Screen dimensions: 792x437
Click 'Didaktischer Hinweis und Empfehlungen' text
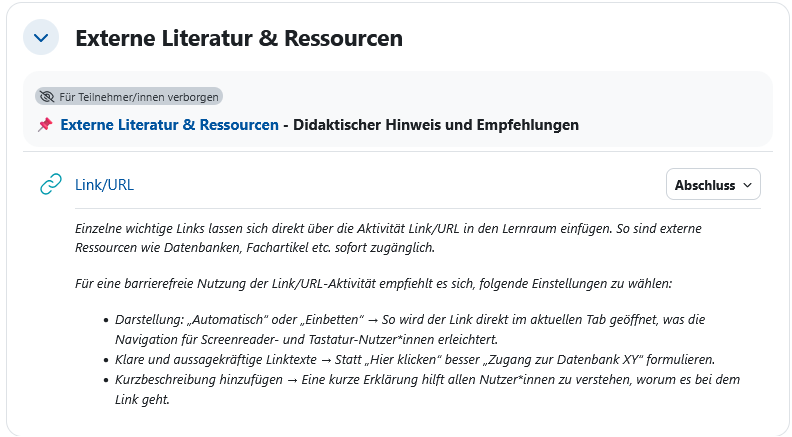pos(436,125)
